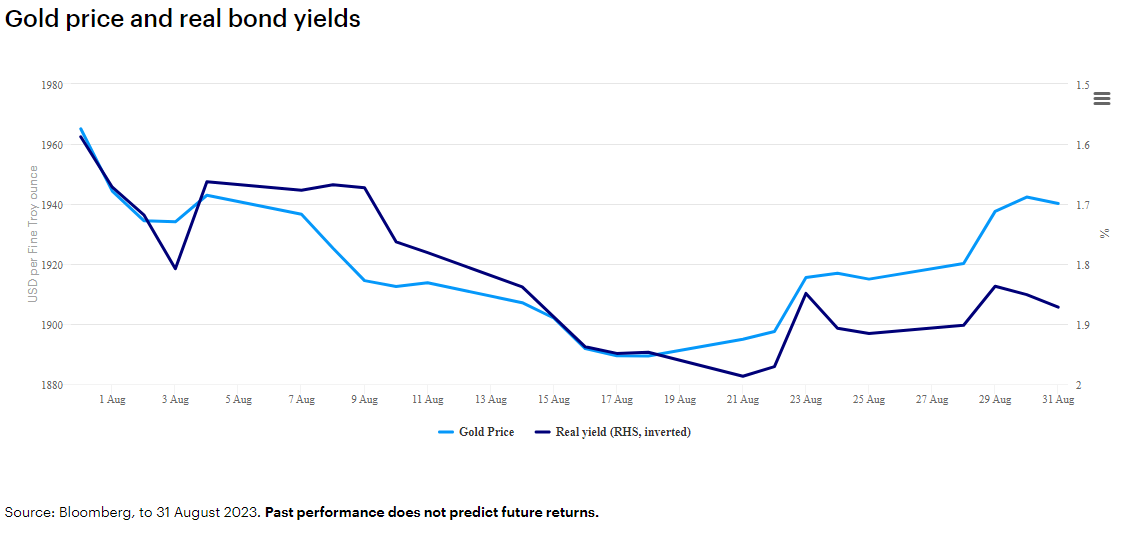Click the '15 Aug' x-axis label

(x=553, y=400)
